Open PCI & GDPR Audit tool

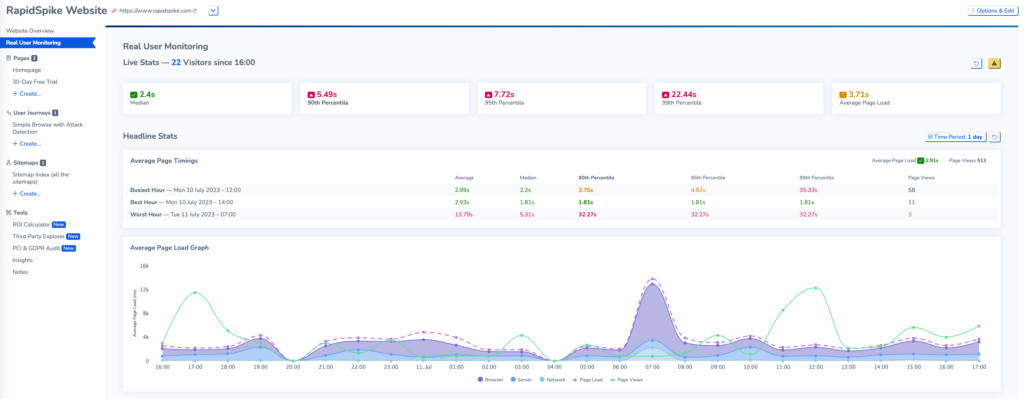[37, 248]
